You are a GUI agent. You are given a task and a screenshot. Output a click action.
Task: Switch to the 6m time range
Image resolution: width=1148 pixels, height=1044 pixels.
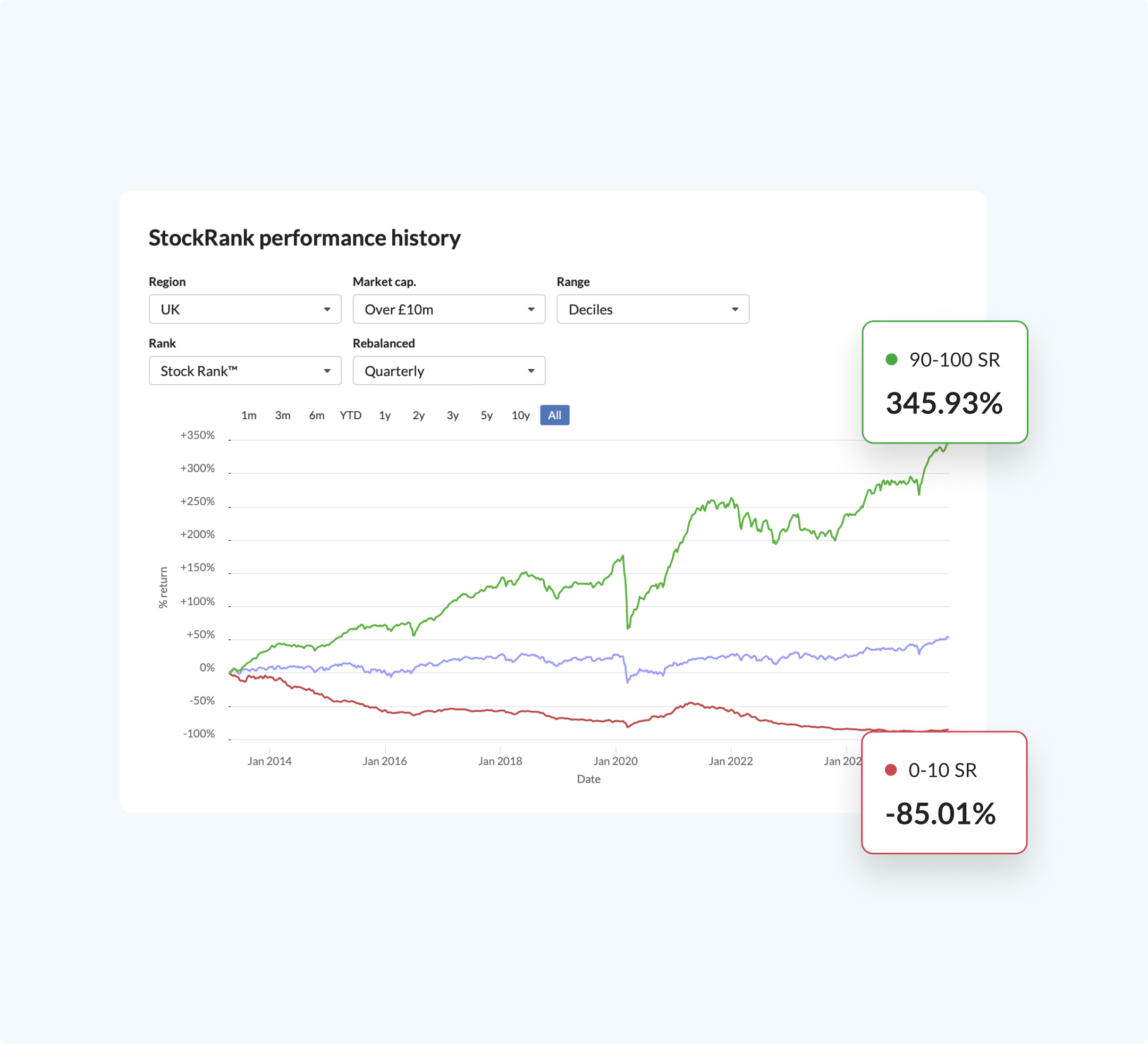tap(317, 415)
